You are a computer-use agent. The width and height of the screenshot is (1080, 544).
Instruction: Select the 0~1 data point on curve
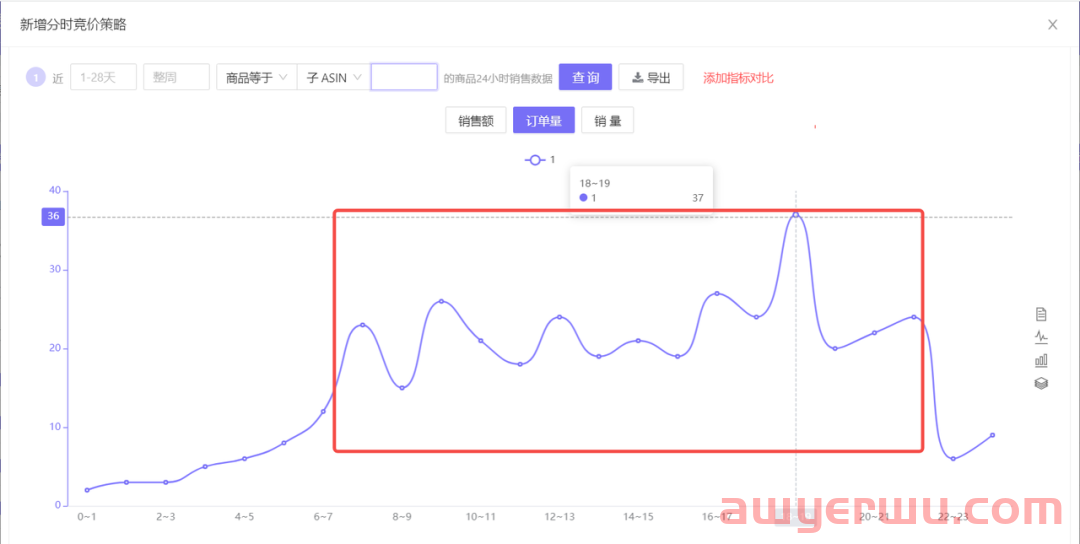[87, 490]
